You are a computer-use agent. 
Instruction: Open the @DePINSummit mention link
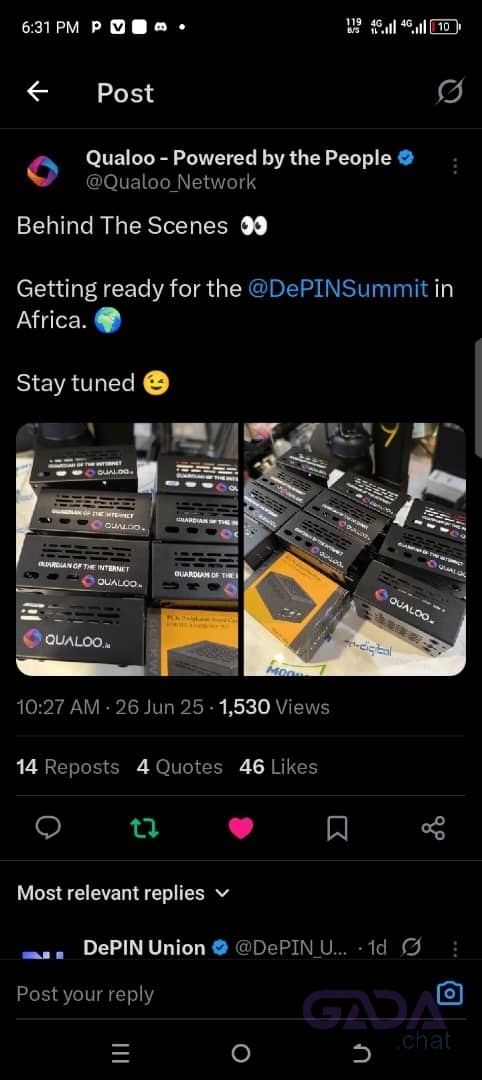pos(338,288)
